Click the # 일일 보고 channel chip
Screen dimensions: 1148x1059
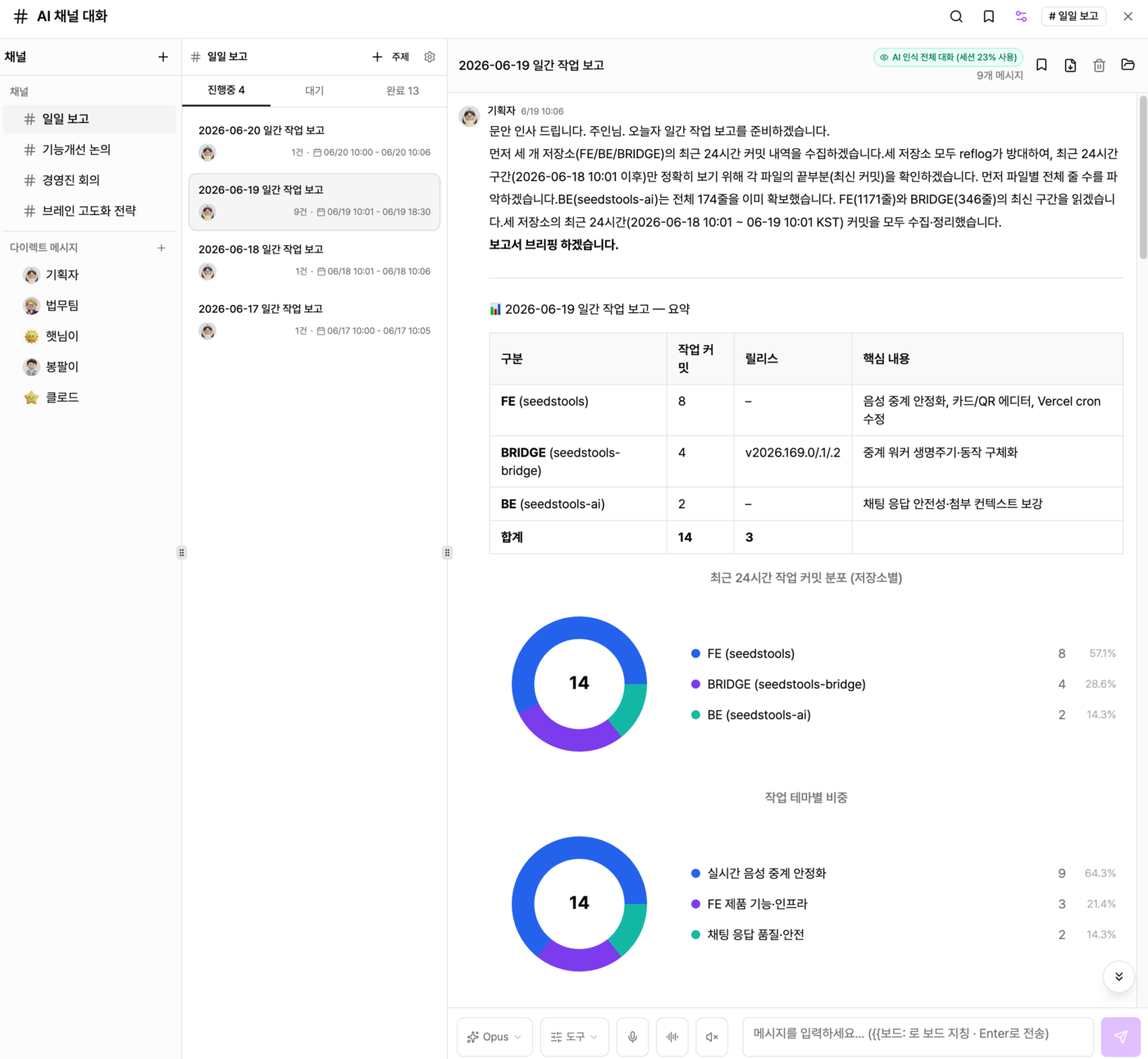pos(1073,16)
